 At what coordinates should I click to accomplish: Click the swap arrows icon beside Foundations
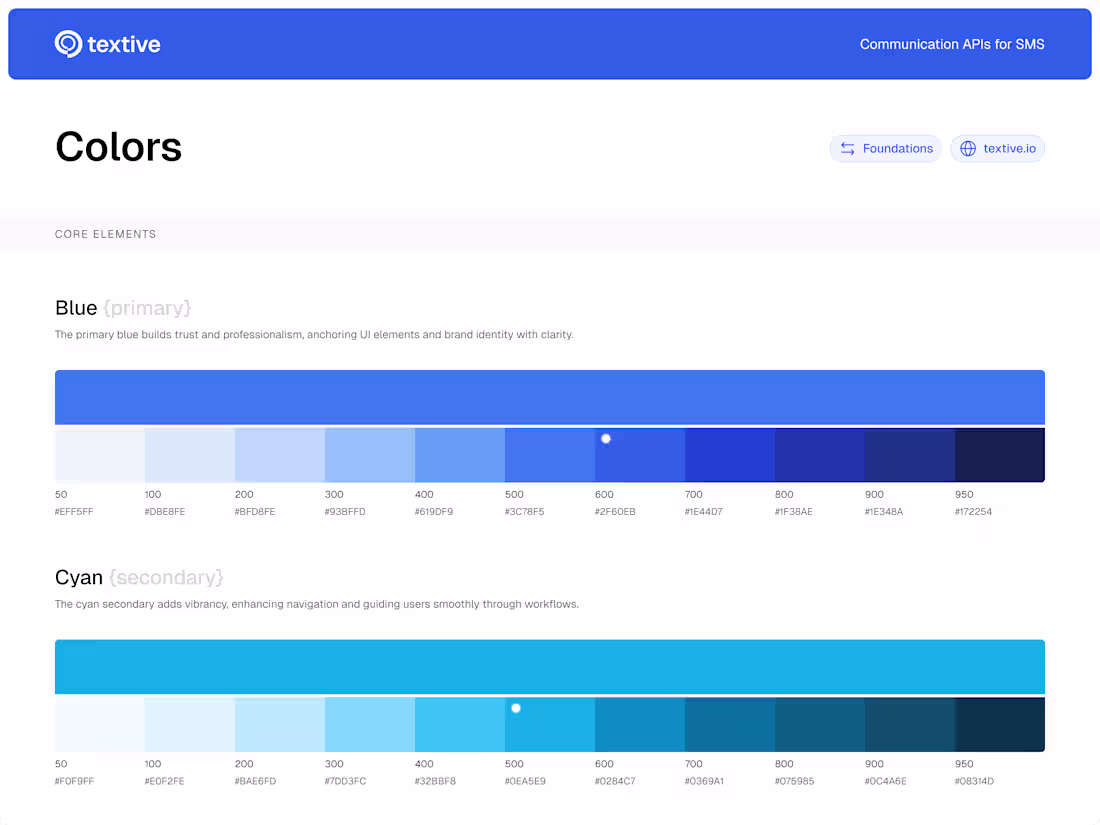pos(849,148)
